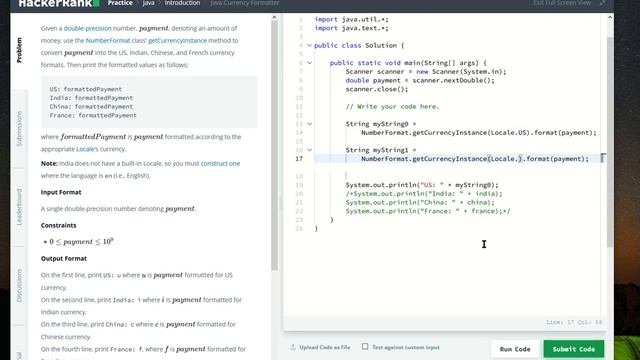Click US: formattedPayment sample line
The width and height of the screenshot is (640, 360).
tap(86, 89)
